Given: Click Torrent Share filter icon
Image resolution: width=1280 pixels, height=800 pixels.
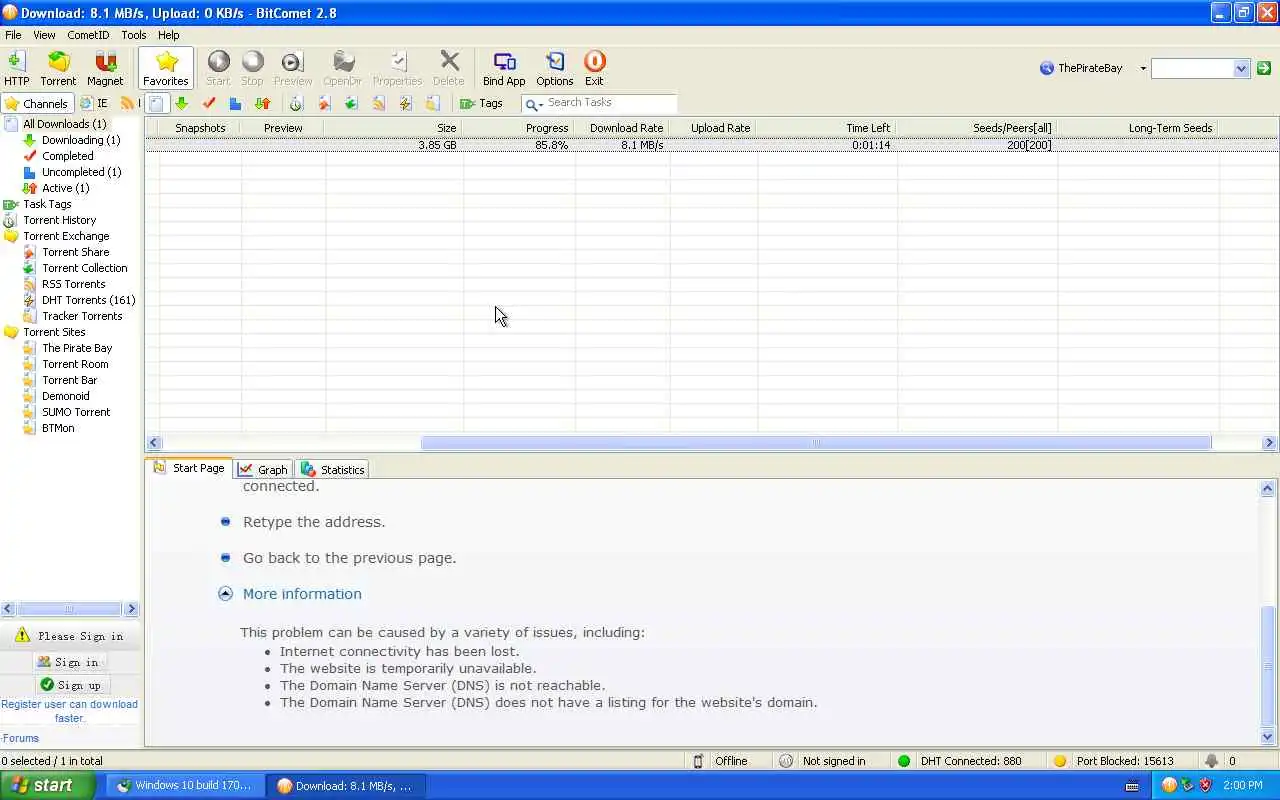Looking at the screenshot, I should (x=324, y=103).
